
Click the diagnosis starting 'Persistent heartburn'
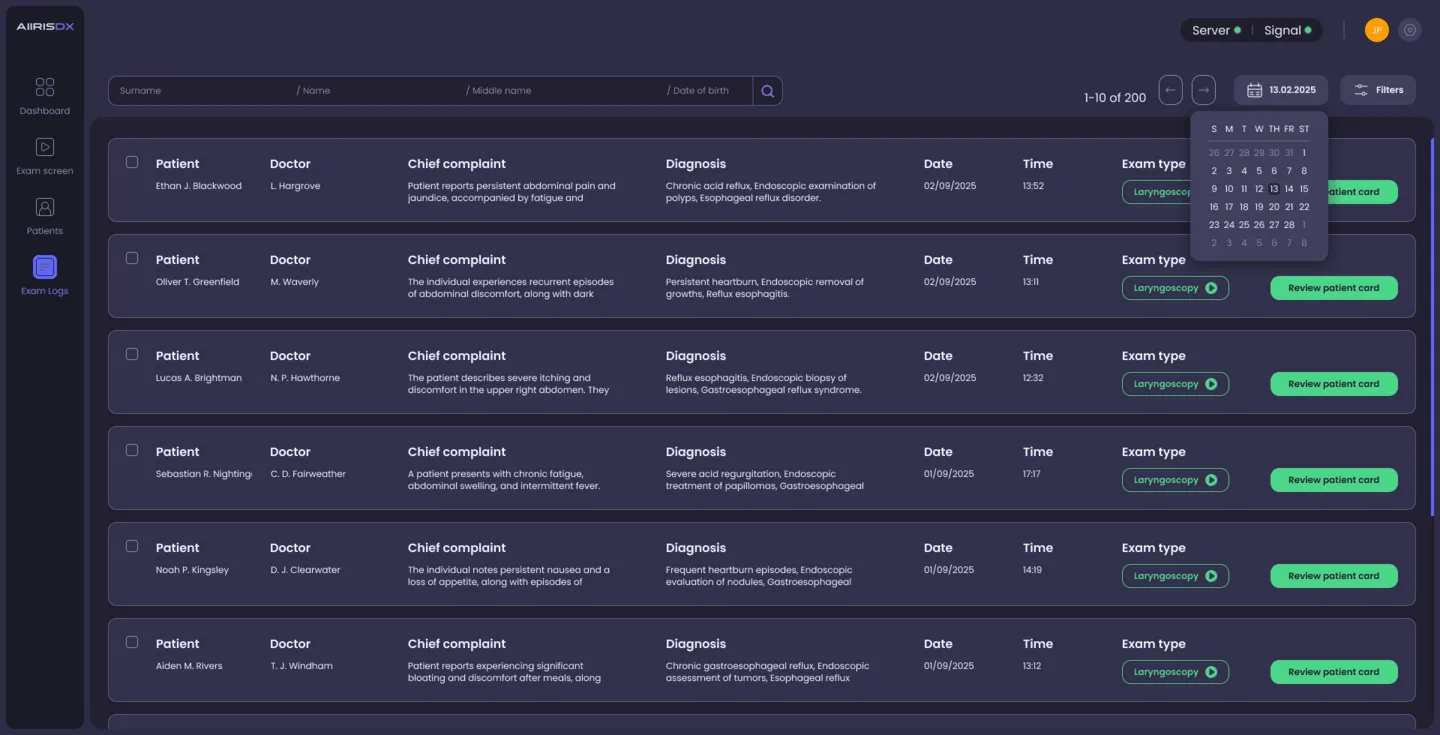click(x=765, y=288)
